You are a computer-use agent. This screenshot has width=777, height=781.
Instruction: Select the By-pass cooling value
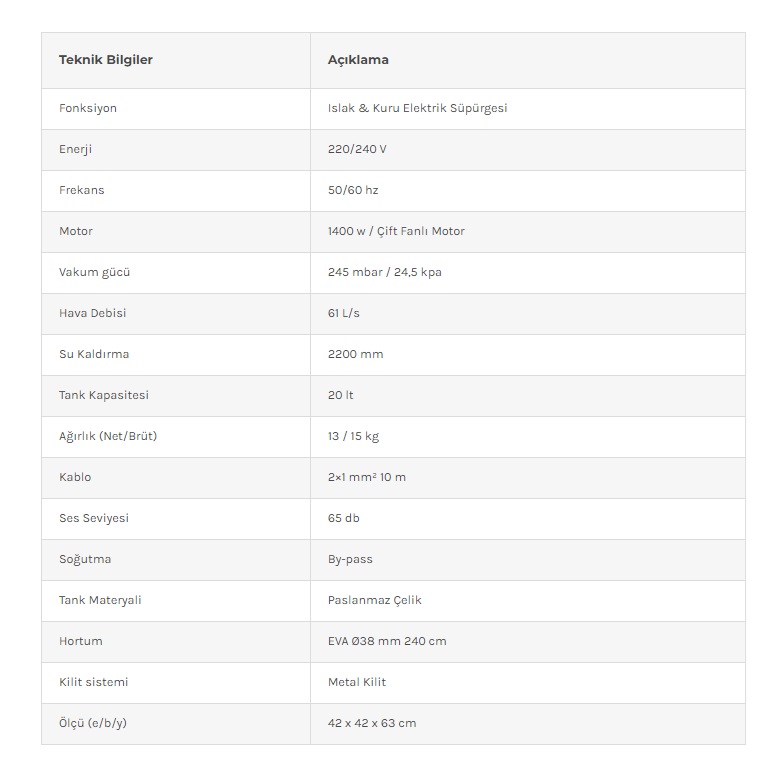tap(350, 559)
